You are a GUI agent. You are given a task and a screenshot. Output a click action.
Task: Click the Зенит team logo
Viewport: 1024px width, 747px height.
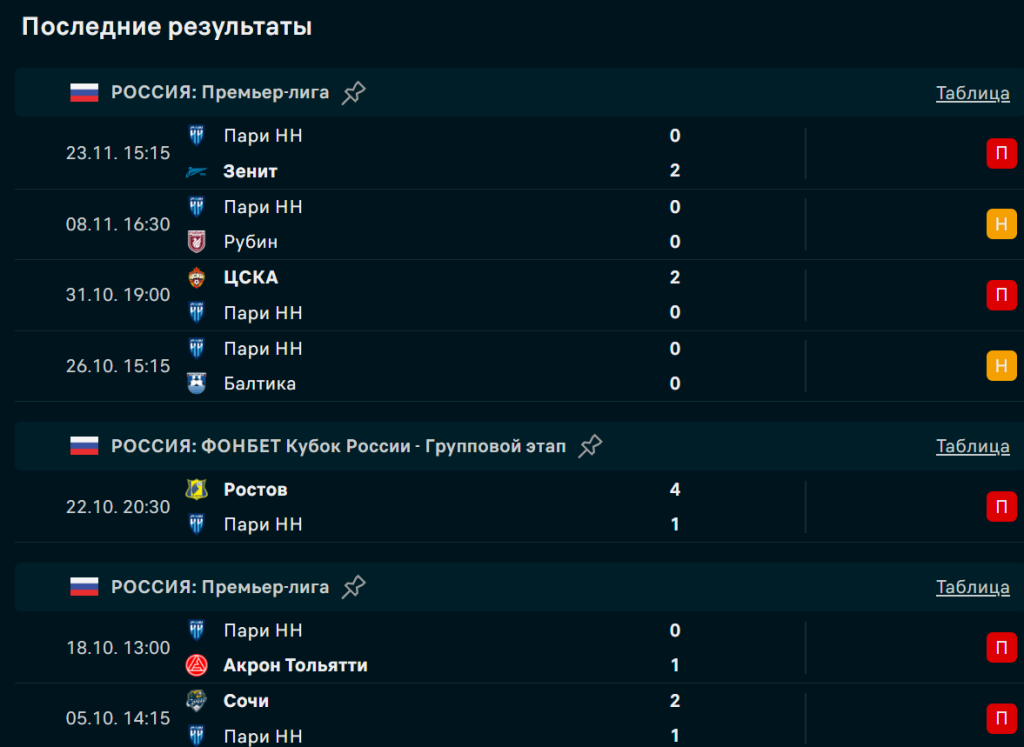point(197,172)
